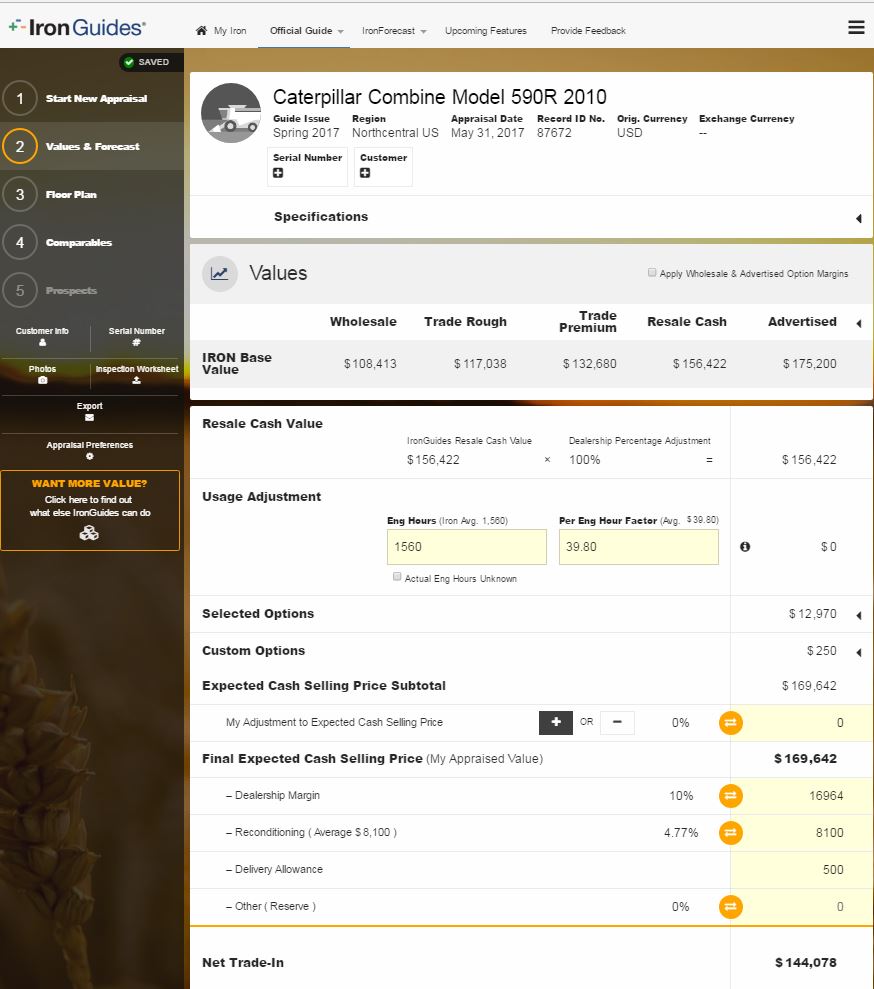
Task: Click the Reconditioning amount field
Action: (801, 833)
